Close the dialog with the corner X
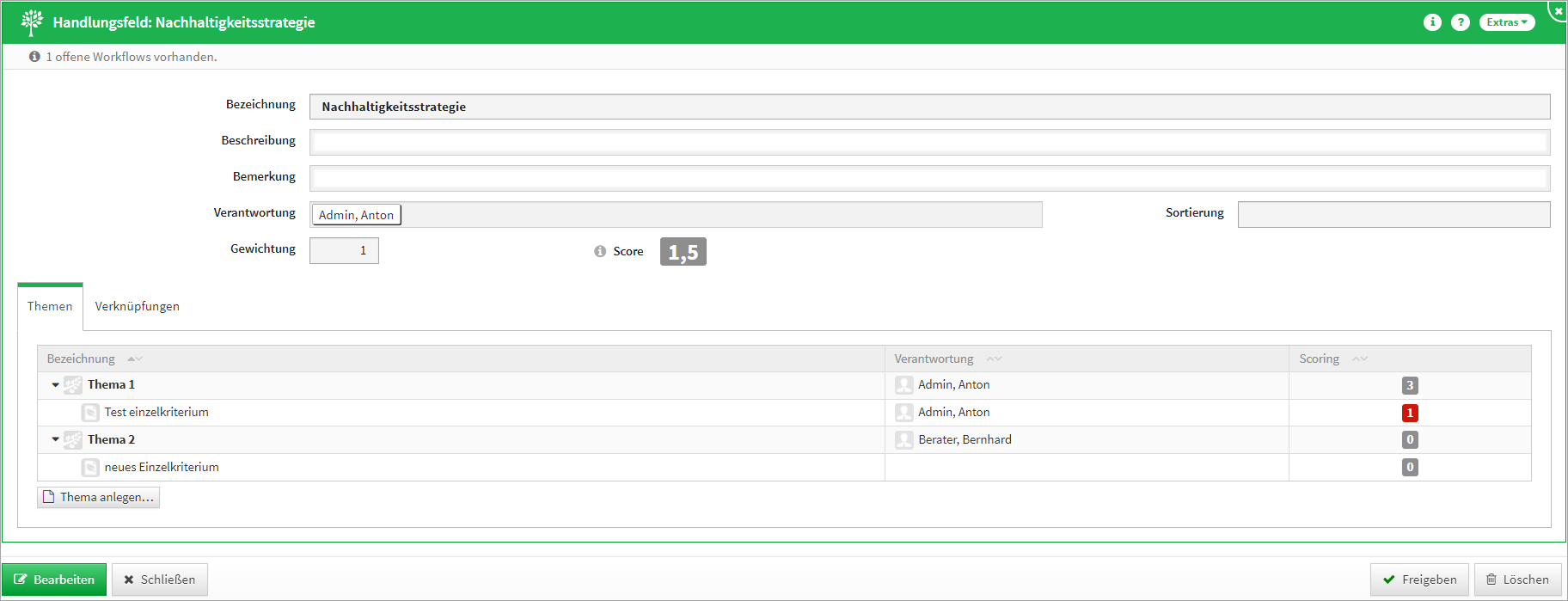This screenshot has width=1568, height=601. [x=1559, y=10]
